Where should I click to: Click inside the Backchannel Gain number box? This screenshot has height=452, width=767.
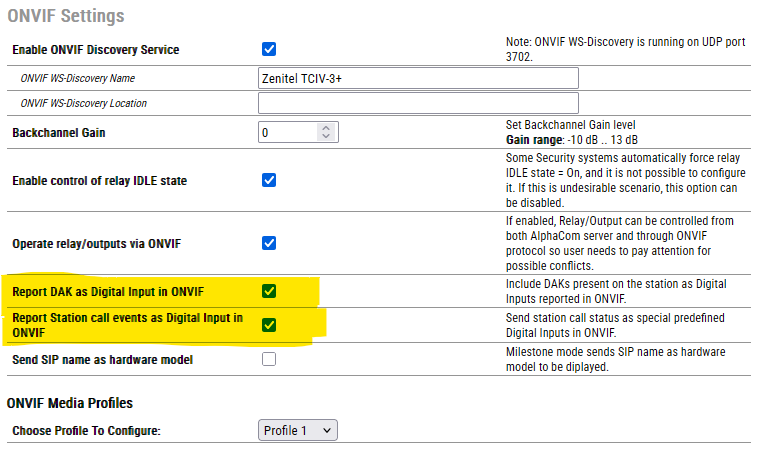pos(287,132)
